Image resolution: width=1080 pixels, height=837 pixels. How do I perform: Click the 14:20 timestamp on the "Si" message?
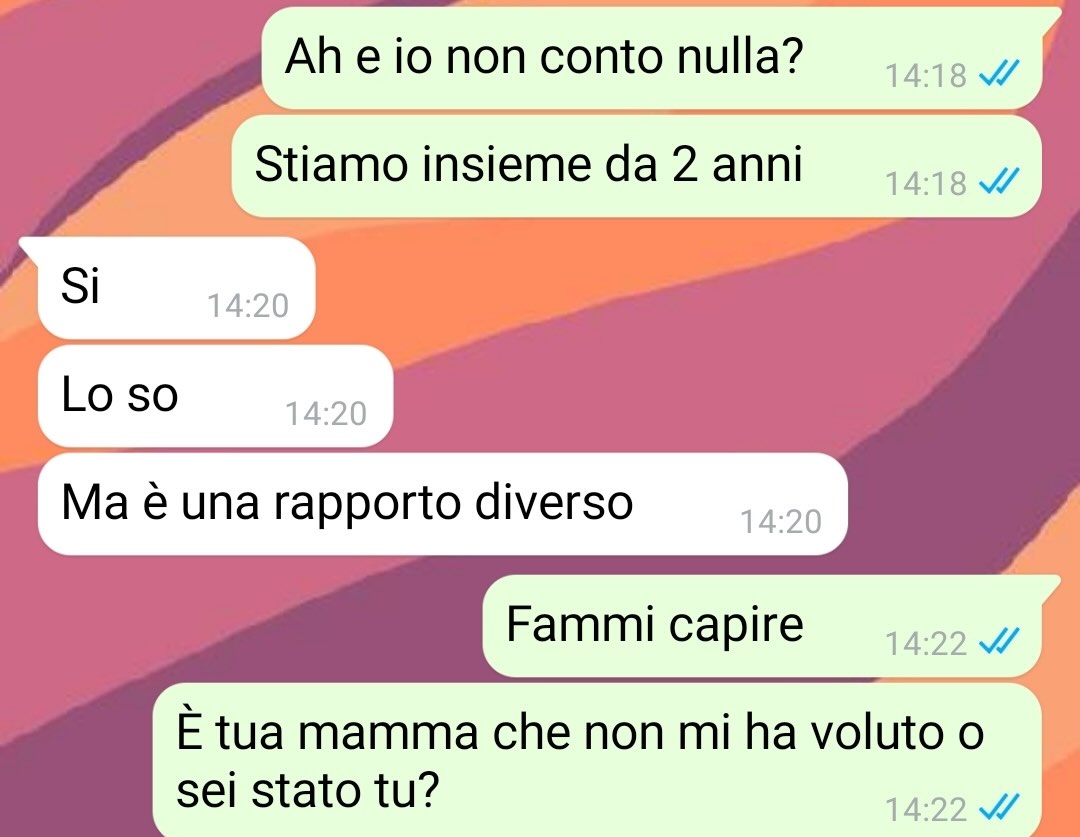(248, 305)
